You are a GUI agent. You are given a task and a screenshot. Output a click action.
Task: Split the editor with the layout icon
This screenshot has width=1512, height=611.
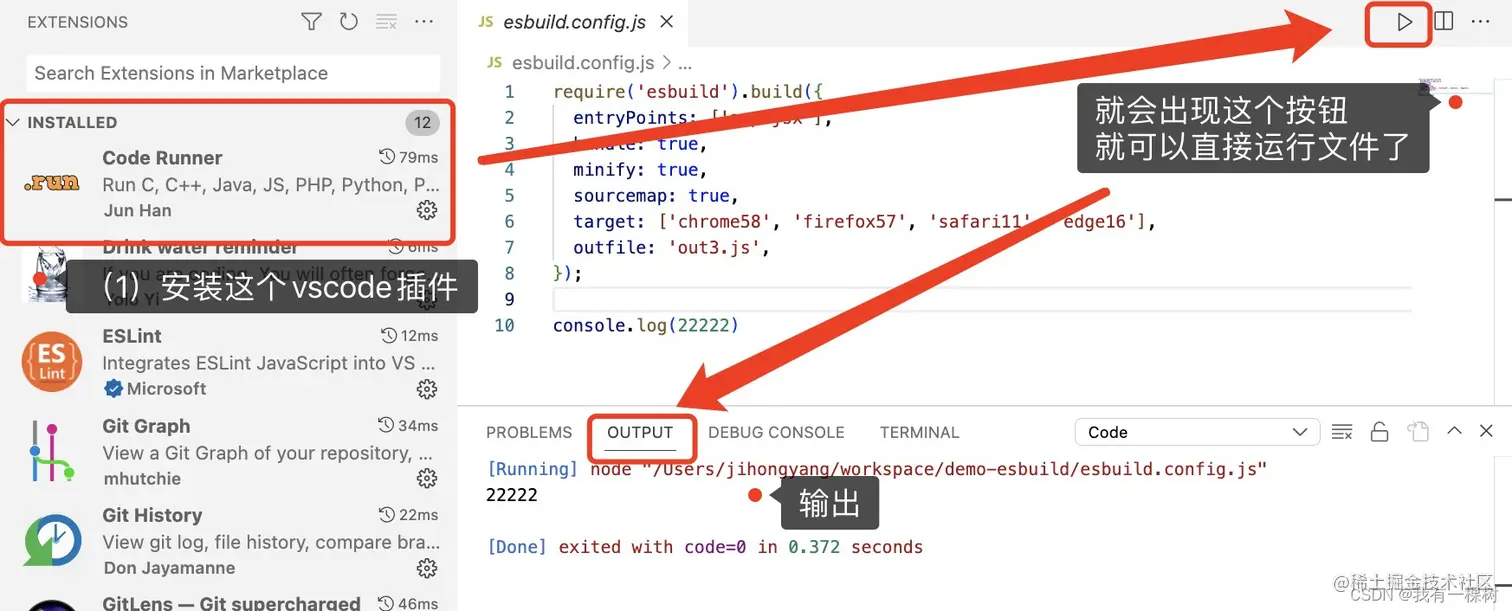pos(1444,21)
